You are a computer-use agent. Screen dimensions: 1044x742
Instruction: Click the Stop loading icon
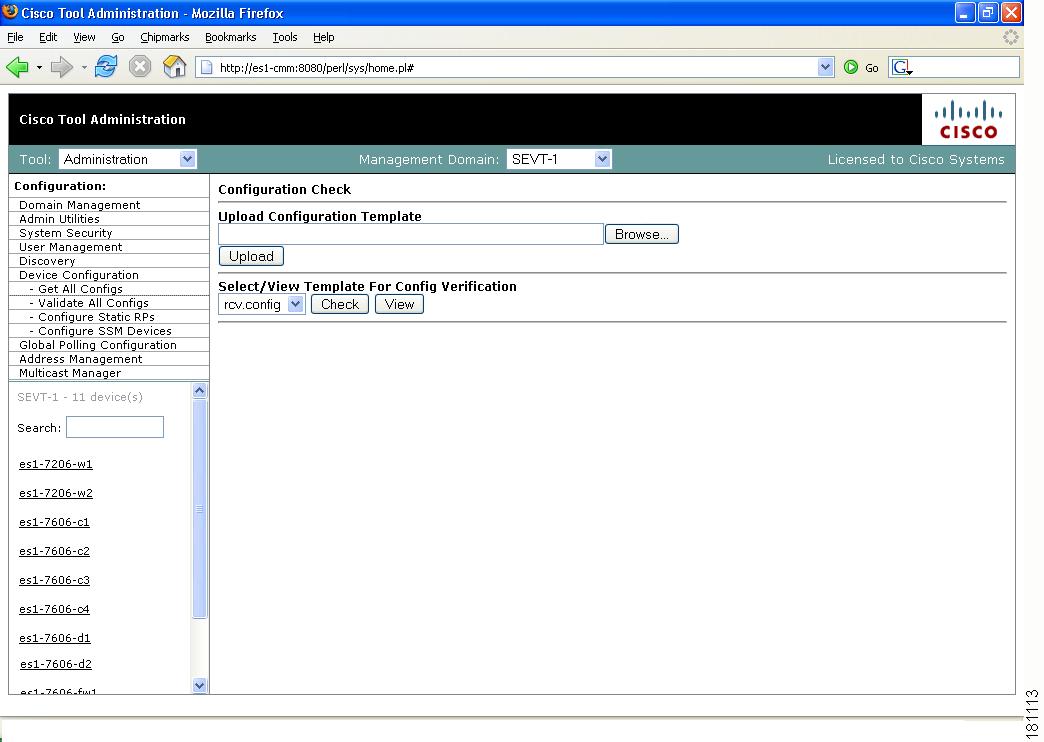[x=140, y=67]
